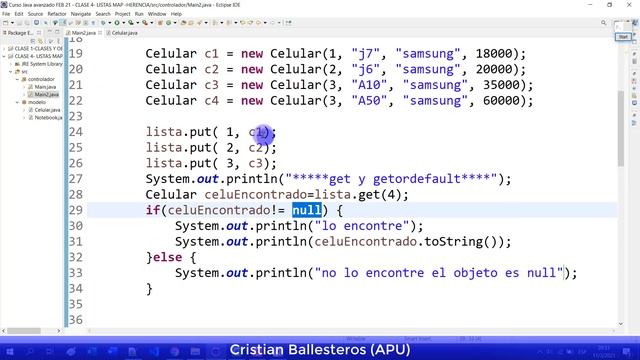Open the Refactor menu
This screenshot has height=360, width=640.
click(57, 14)
